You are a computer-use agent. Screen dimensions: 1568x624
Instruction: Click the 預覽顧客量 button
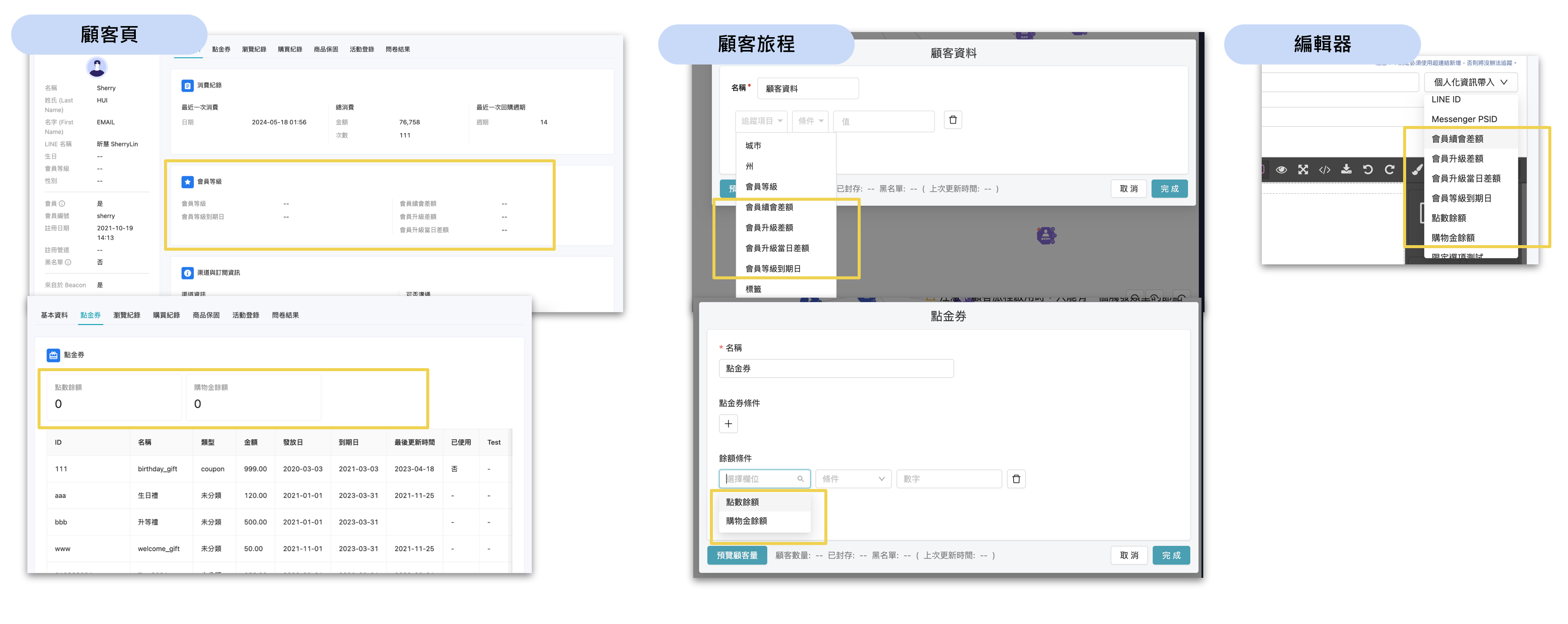pos(736,555)
